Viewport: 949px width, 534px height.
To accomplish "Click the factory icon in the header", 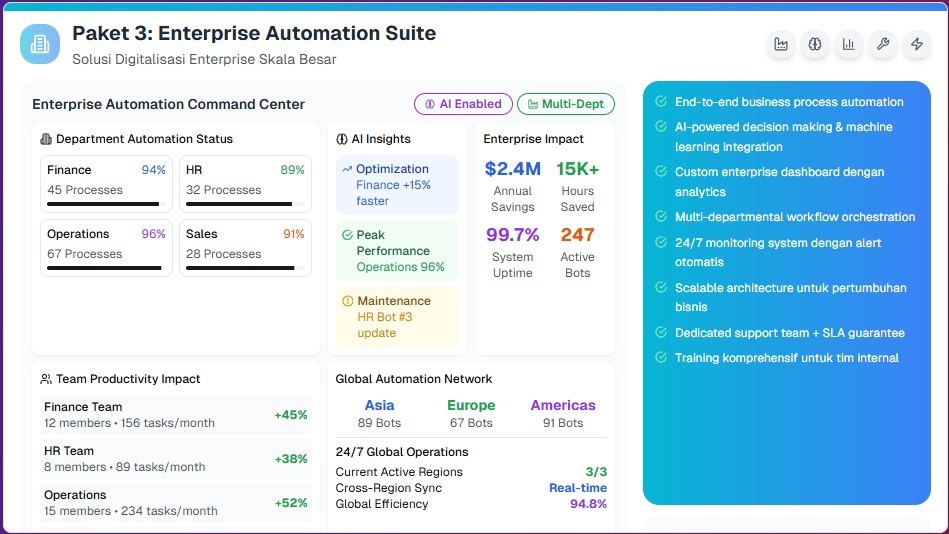I will [781, 45].
